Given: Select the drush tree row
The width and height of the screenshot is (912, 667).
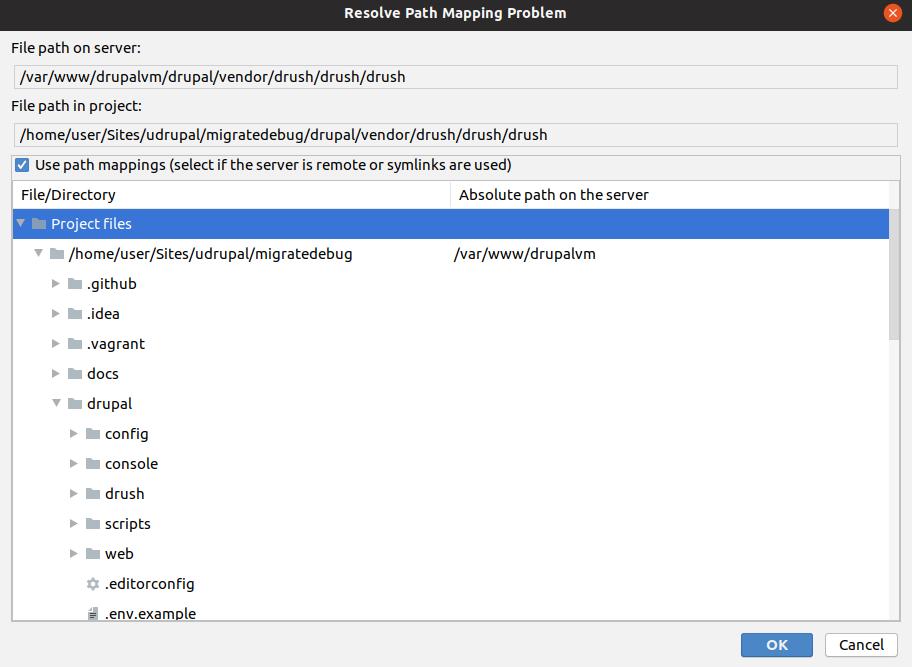Looking at the screenshot, I should [451, 494].
